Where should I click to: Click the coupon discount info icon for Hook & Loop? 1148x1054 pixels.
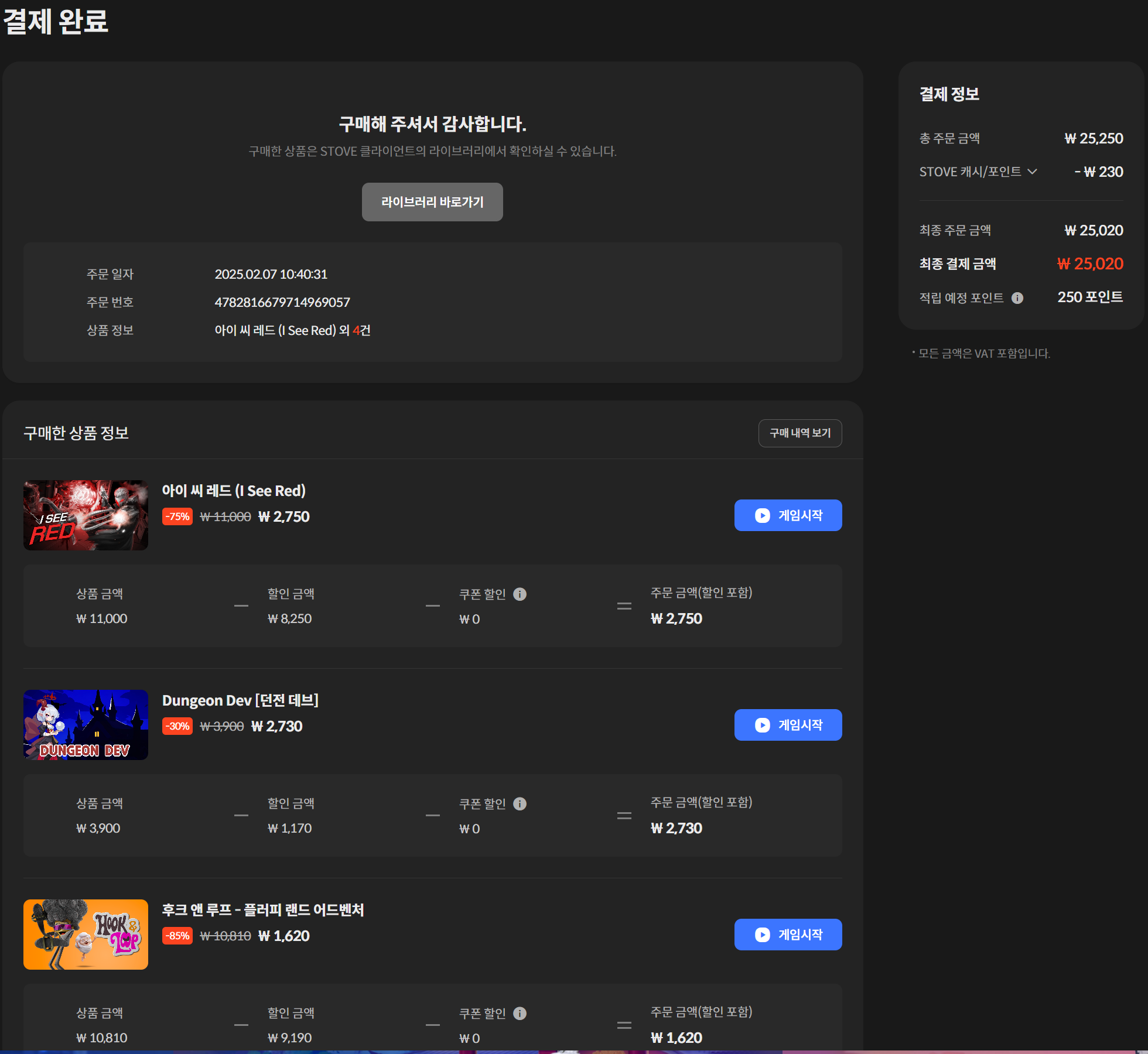tap(520, 1013)
